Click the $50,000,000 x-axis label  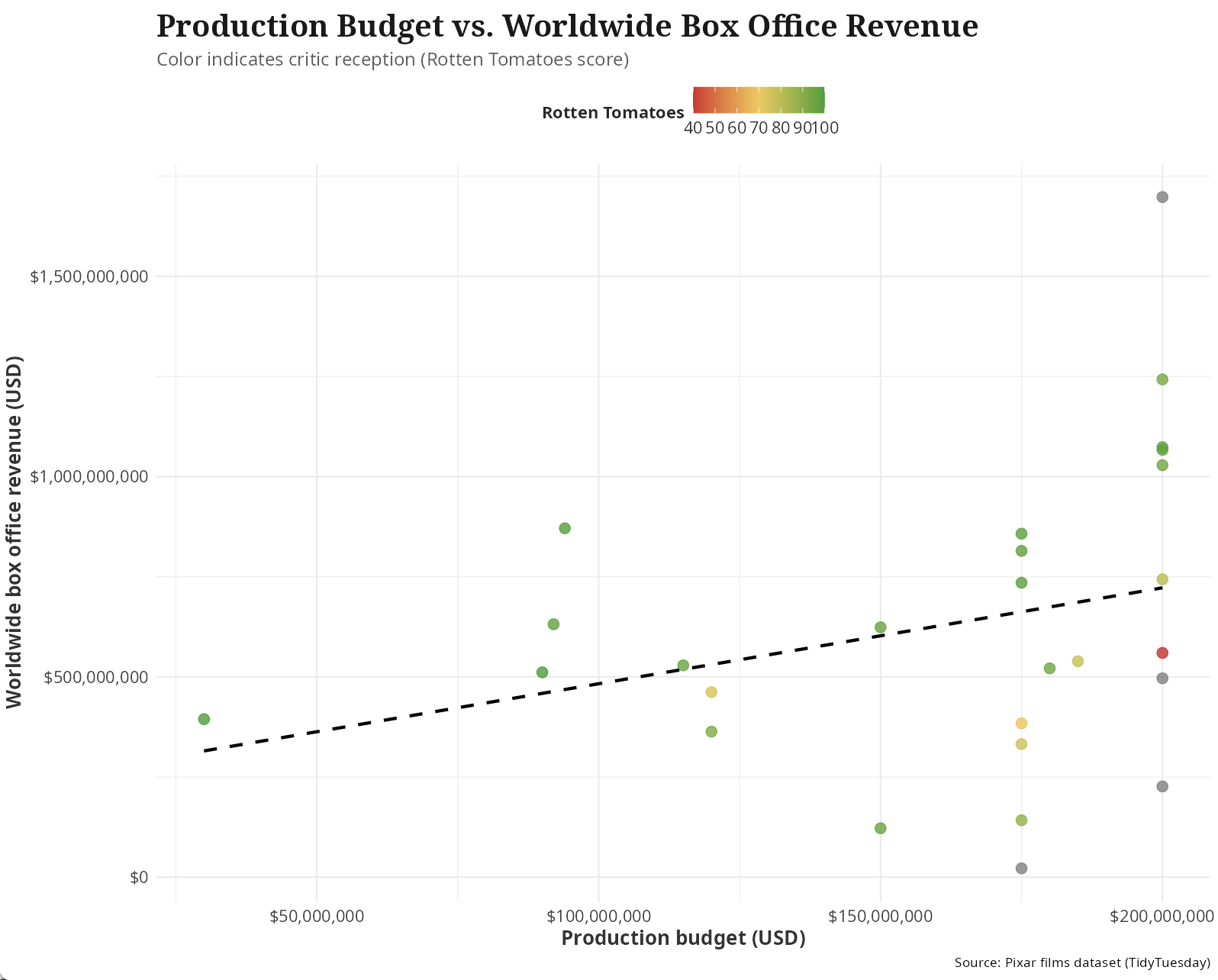click(317, 915)
